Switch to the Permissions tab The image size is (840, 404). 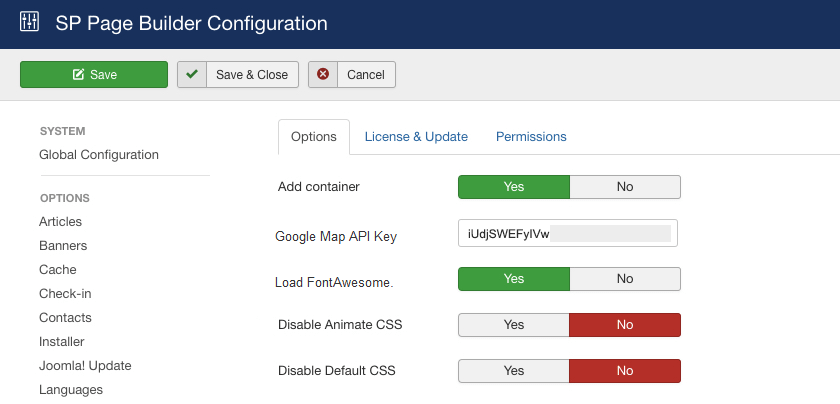click(531, 137)
